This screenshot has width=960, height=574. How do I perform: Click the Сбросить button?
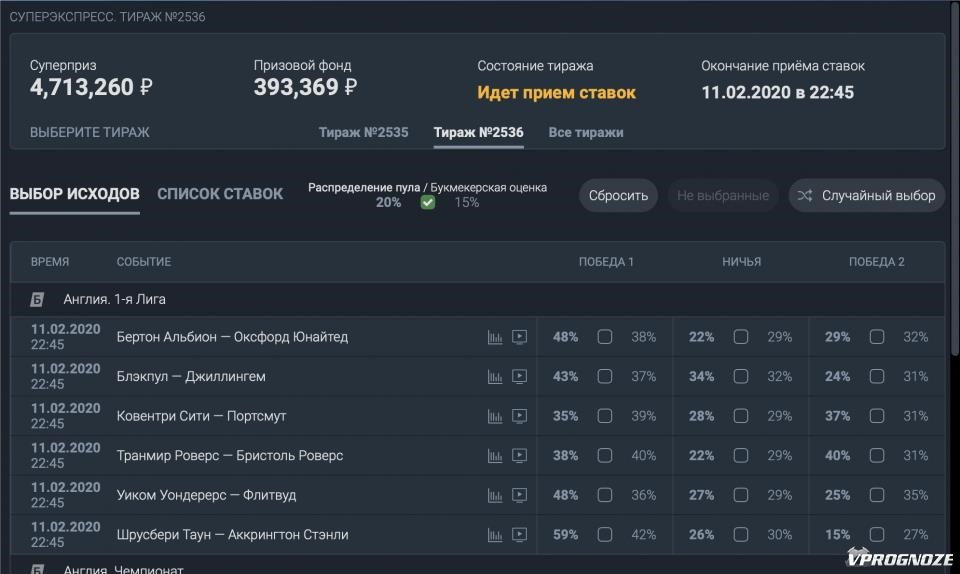pos(618,196)
